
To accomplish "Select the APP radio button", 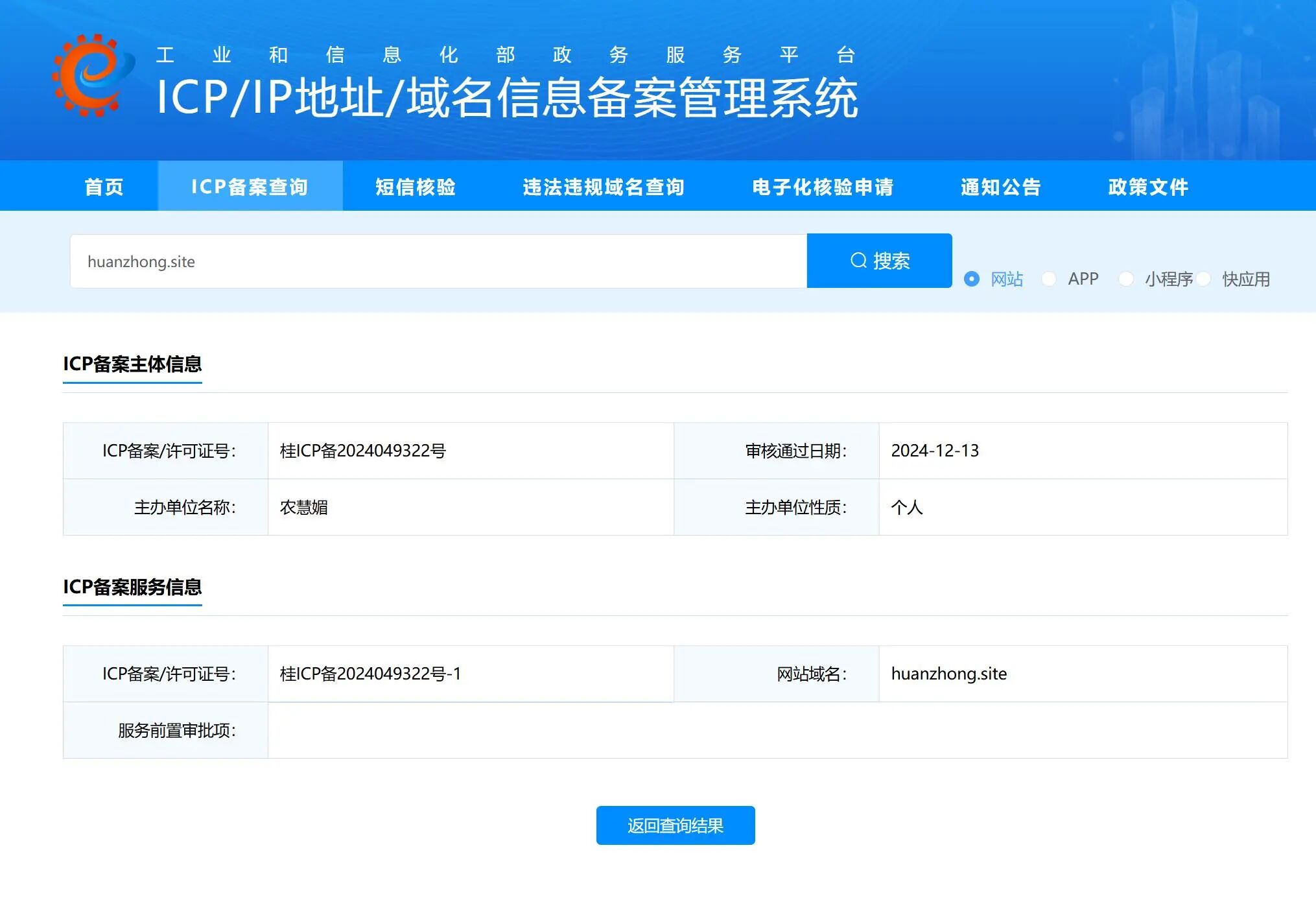I will click(x=1048, y=279).
